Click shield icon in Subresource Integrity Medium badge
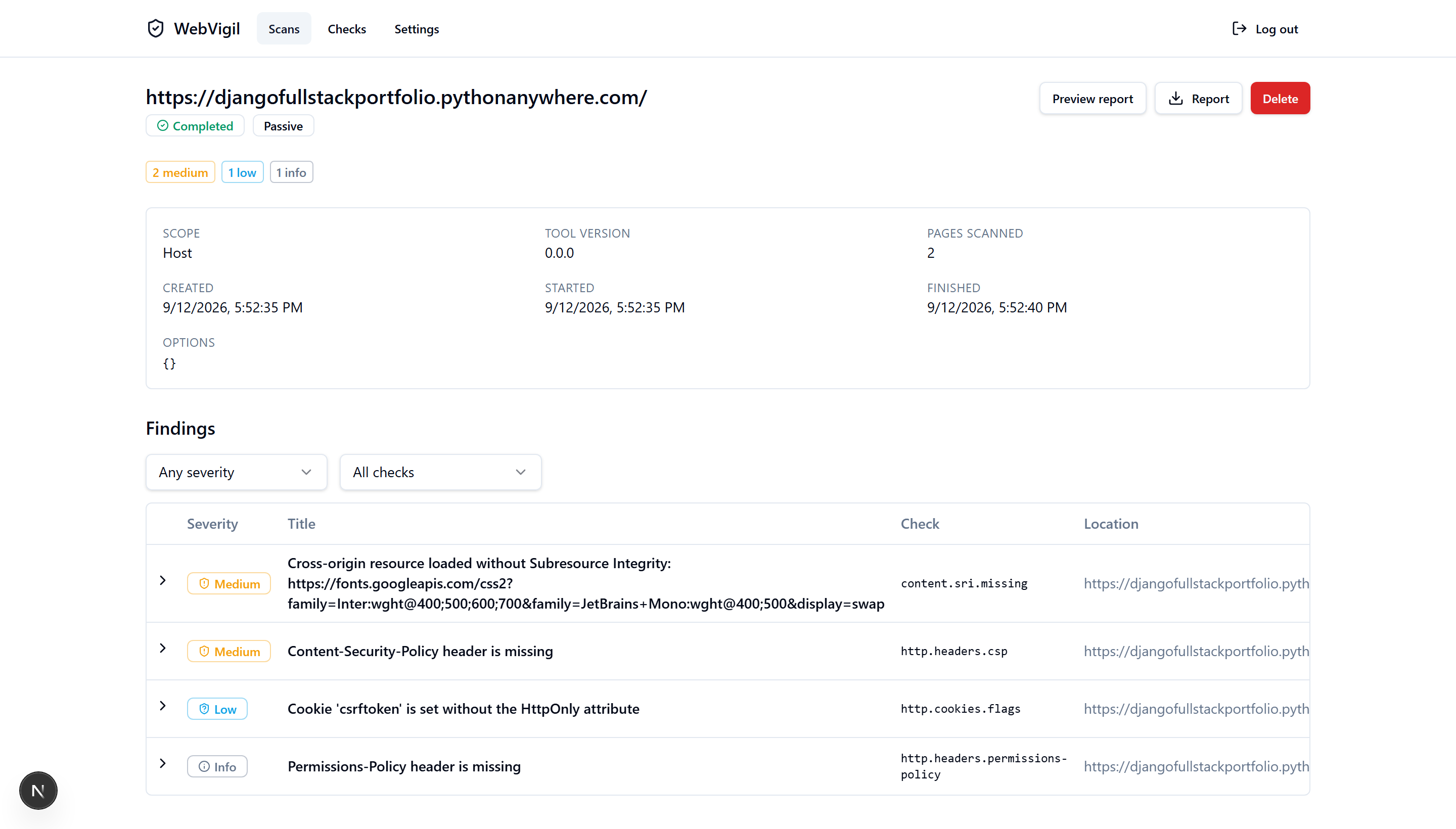 coord(204,584)
